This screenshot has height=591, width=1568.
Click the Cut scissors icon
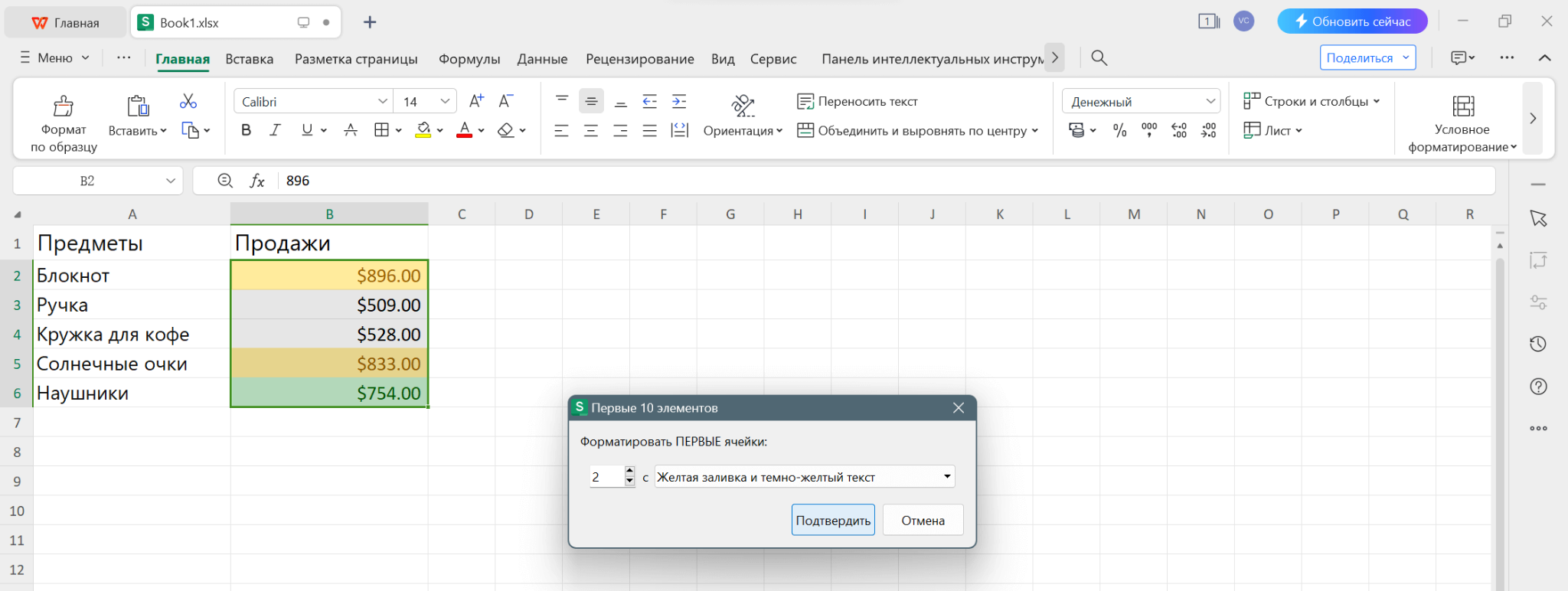pyautogui.click(x=188, y=101)
